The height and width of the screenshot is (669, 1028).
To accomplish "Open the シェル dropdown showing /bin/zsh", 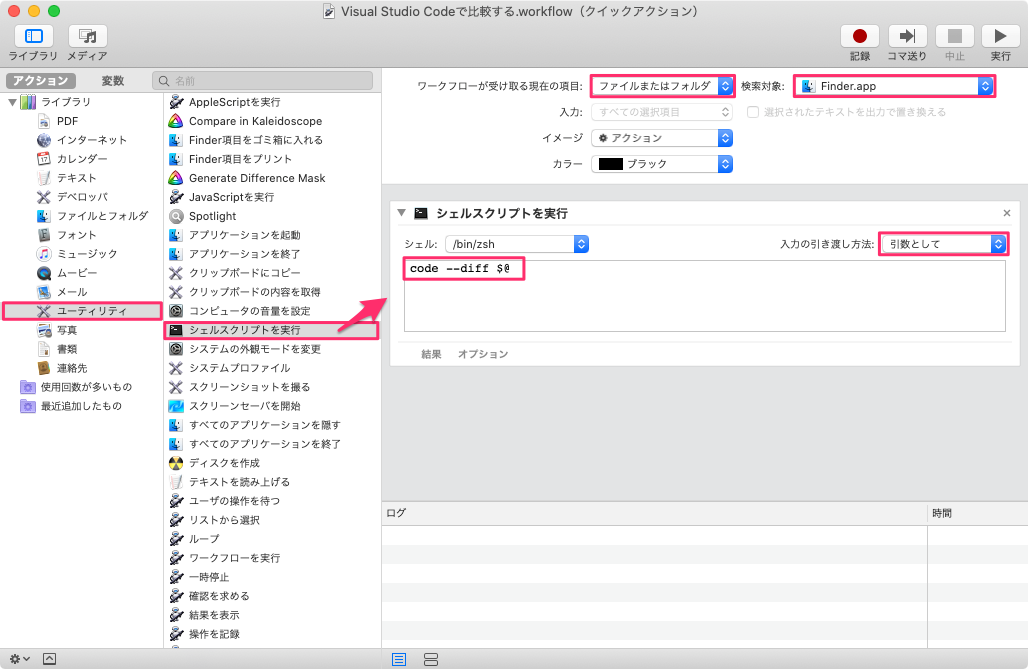I will pos(516,243).
